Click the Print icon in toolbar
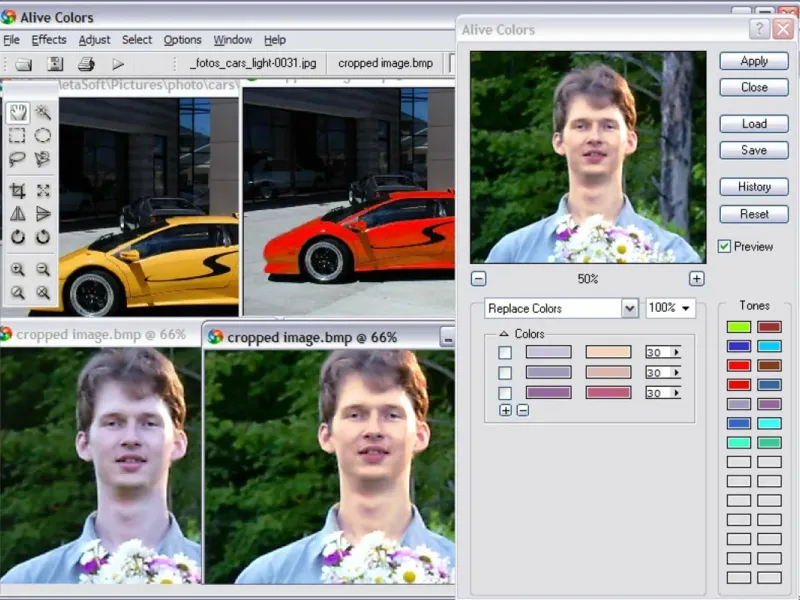This screenshot has height=600, width=800. (x=86, y=64)
